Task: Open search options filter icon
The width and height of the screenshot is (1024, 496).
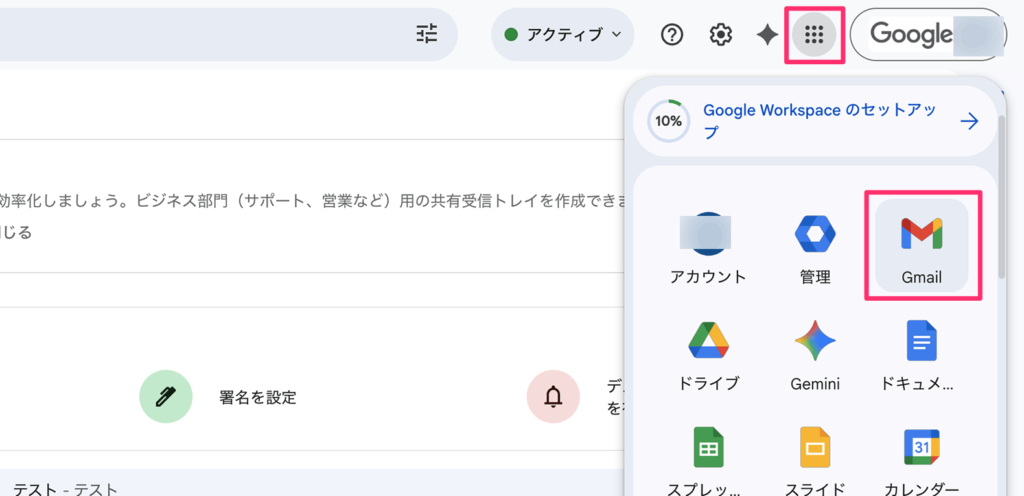Action: point(427,34)
